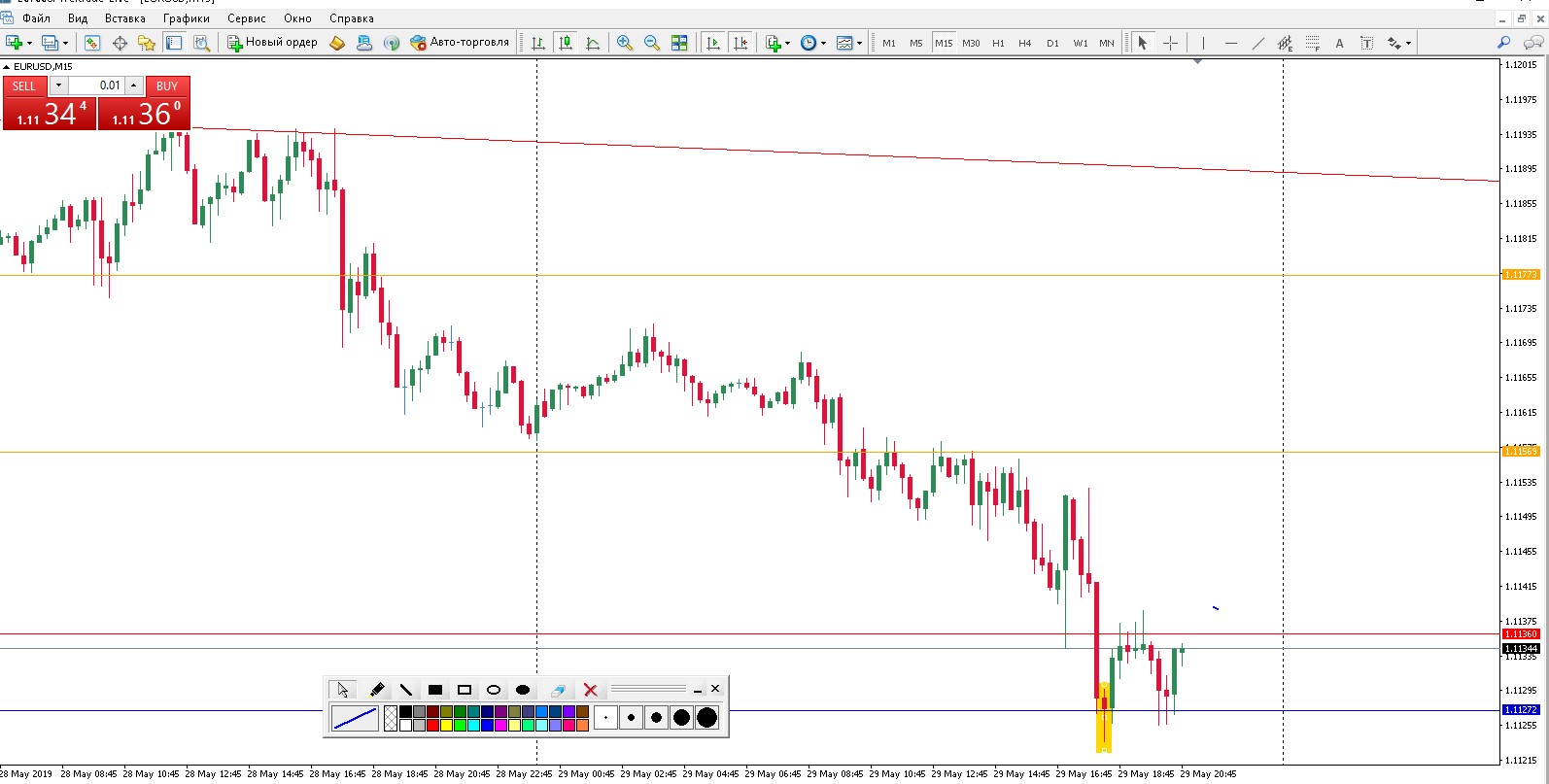Click the lot volume input field
This screenshot has width=1549, height=784.
pos(96,85)
